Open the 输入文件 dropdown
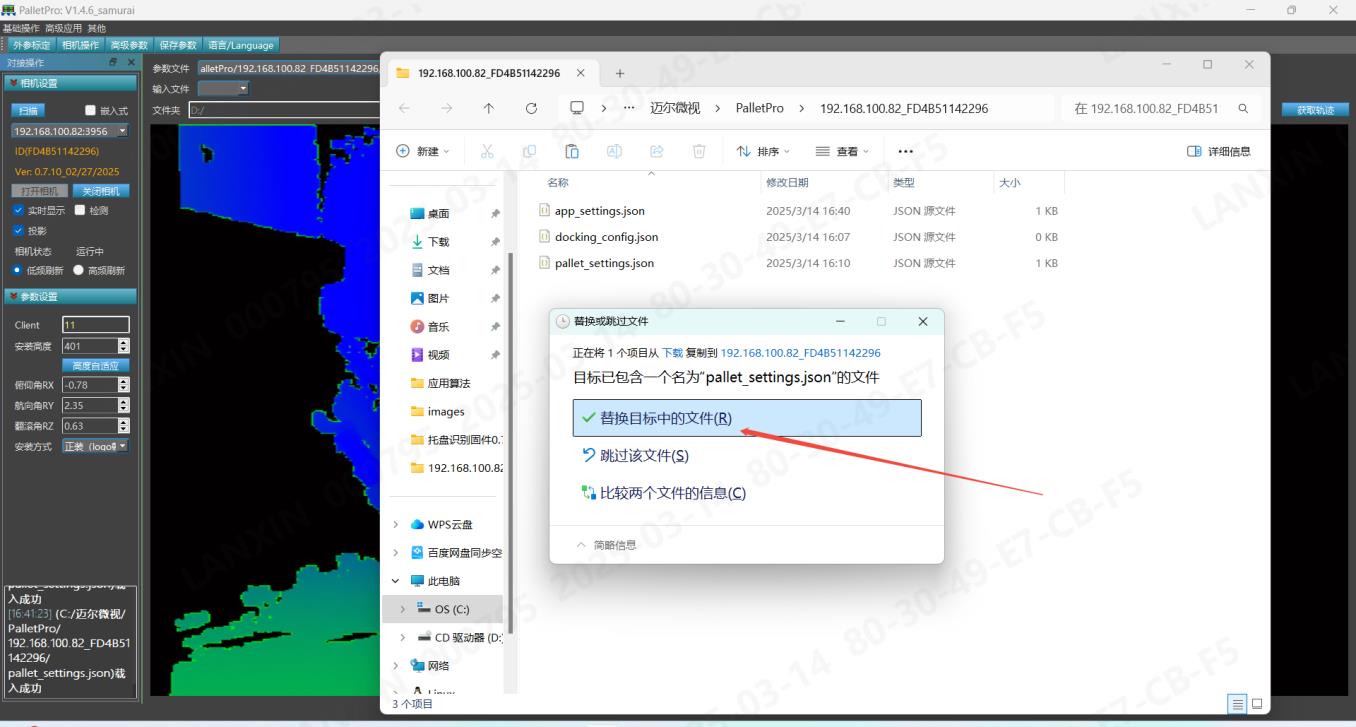Image resolution: width=1356 pixels, height=727 pixels. coord(223,88)
